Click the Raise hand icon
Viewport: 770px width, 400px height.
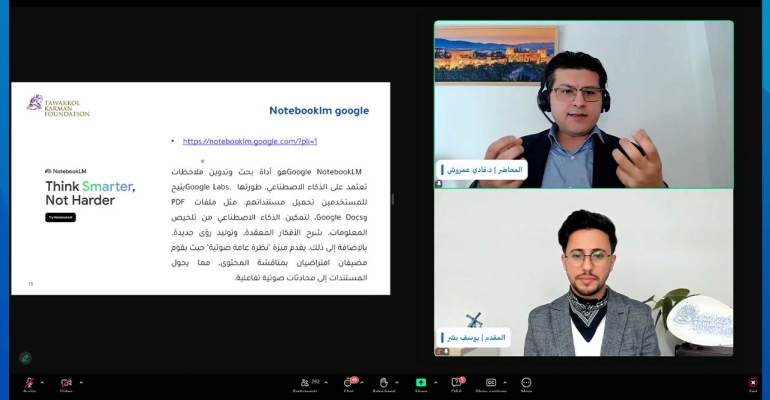click(x=384, y=382)
